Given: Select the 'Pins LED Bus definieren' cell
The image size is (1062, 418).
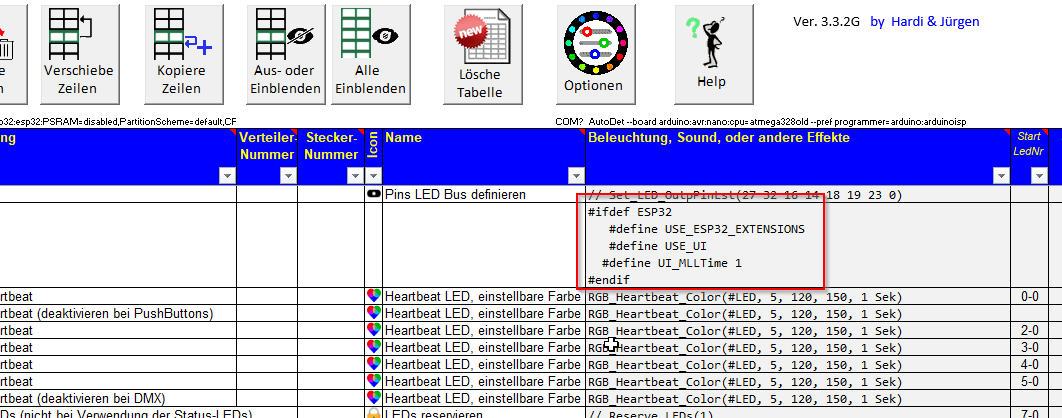Looking at the screenshot, I should pos(480,195).
